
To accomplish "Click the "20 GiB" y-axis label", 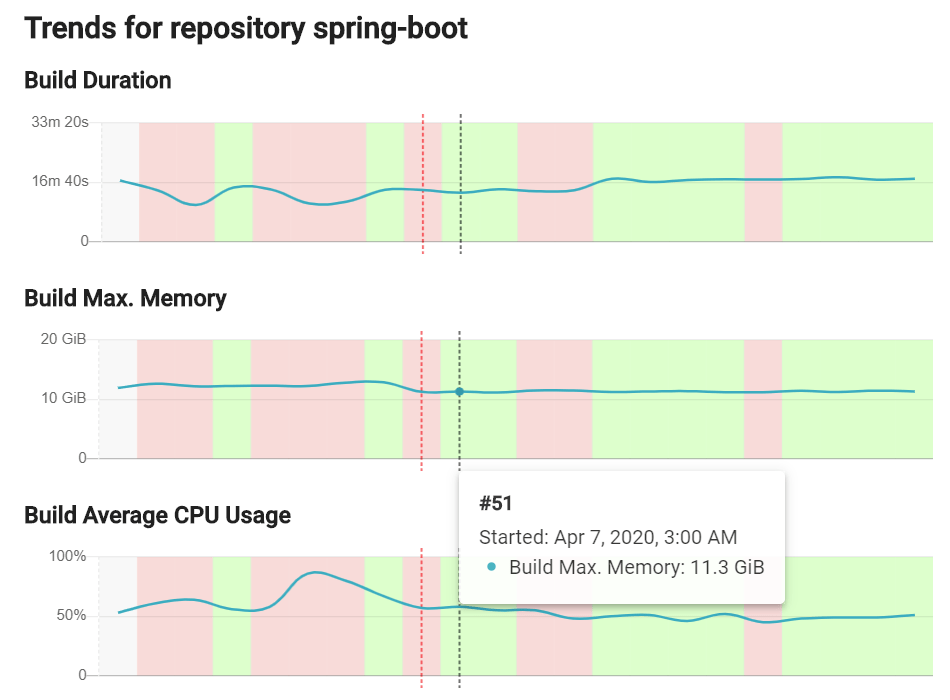I will [x=63, y=339].
